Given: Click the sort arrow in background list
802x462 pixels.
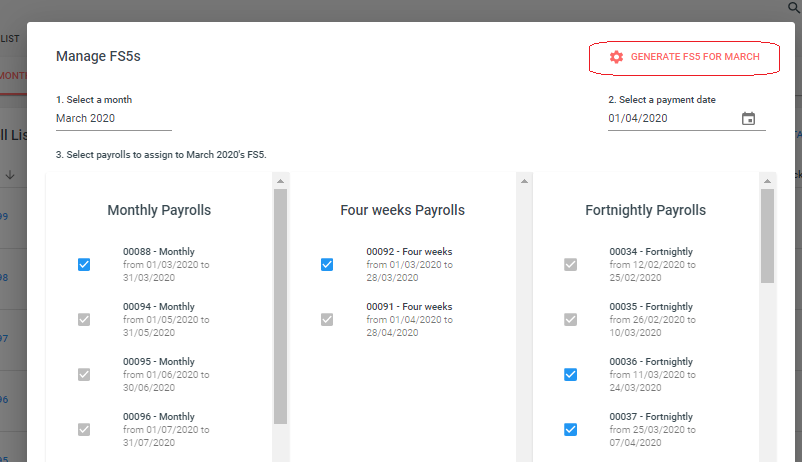Looking at the screenshot, I should 10,175.
